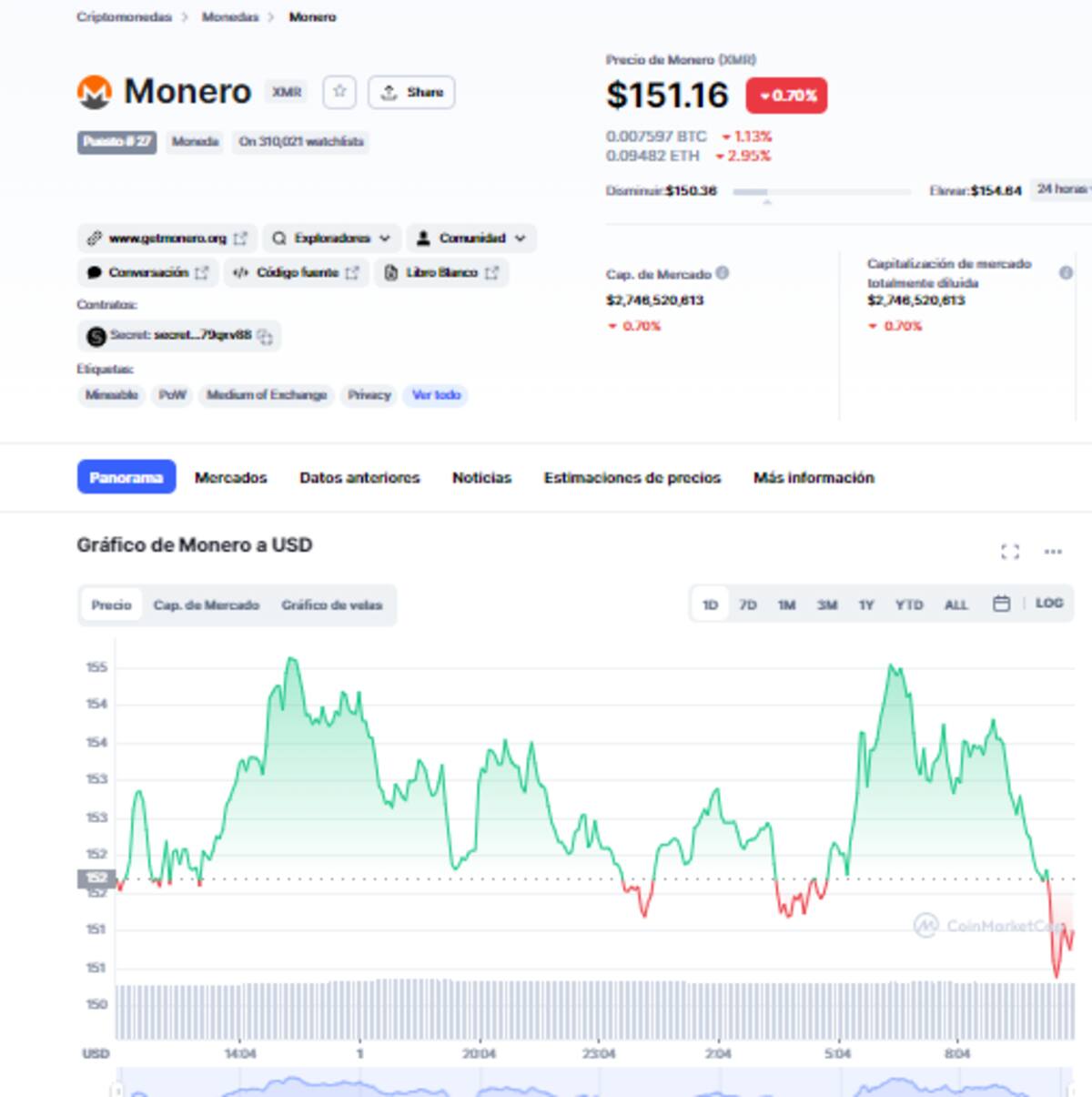Click the Secret network logo icon
This screenshot has width=1092, height=1097.
[96, 336]
